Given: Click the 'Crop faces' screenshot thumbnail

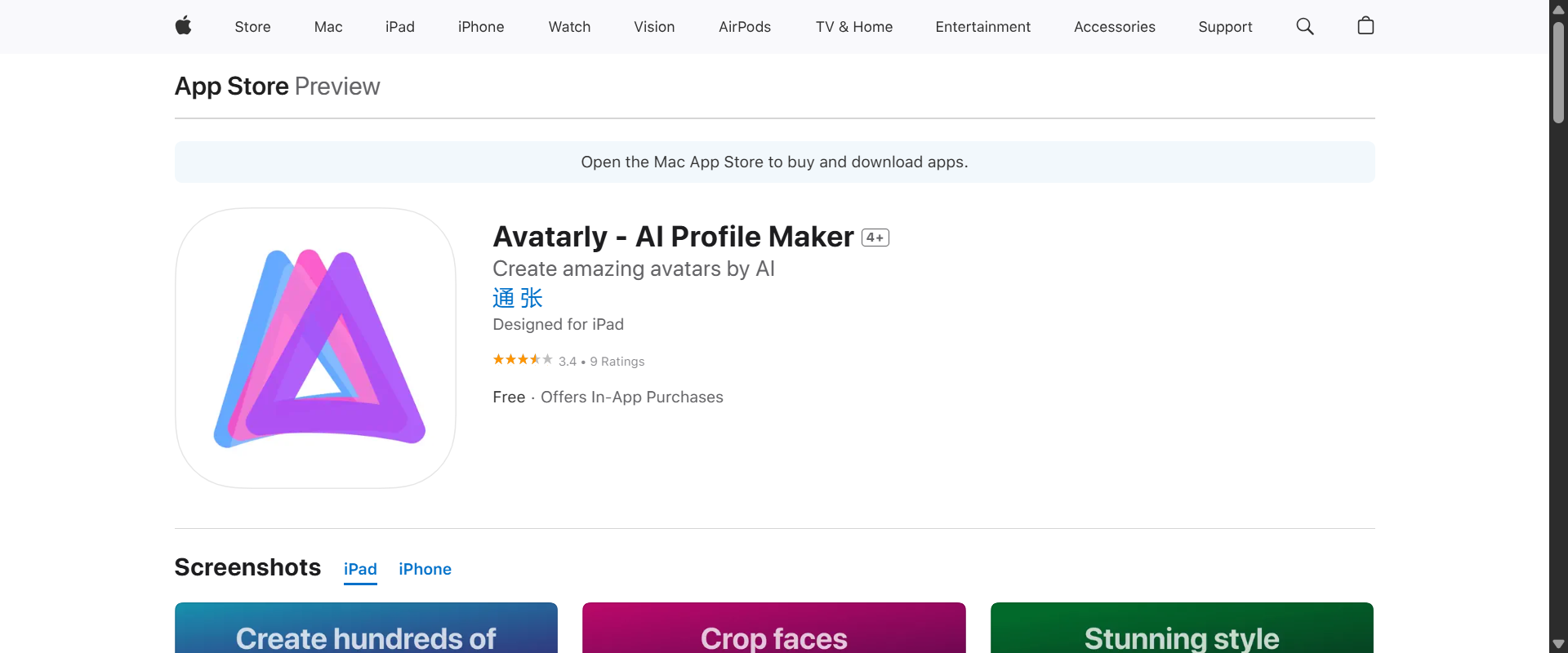Looking at the screenshot, I should 773,628.
